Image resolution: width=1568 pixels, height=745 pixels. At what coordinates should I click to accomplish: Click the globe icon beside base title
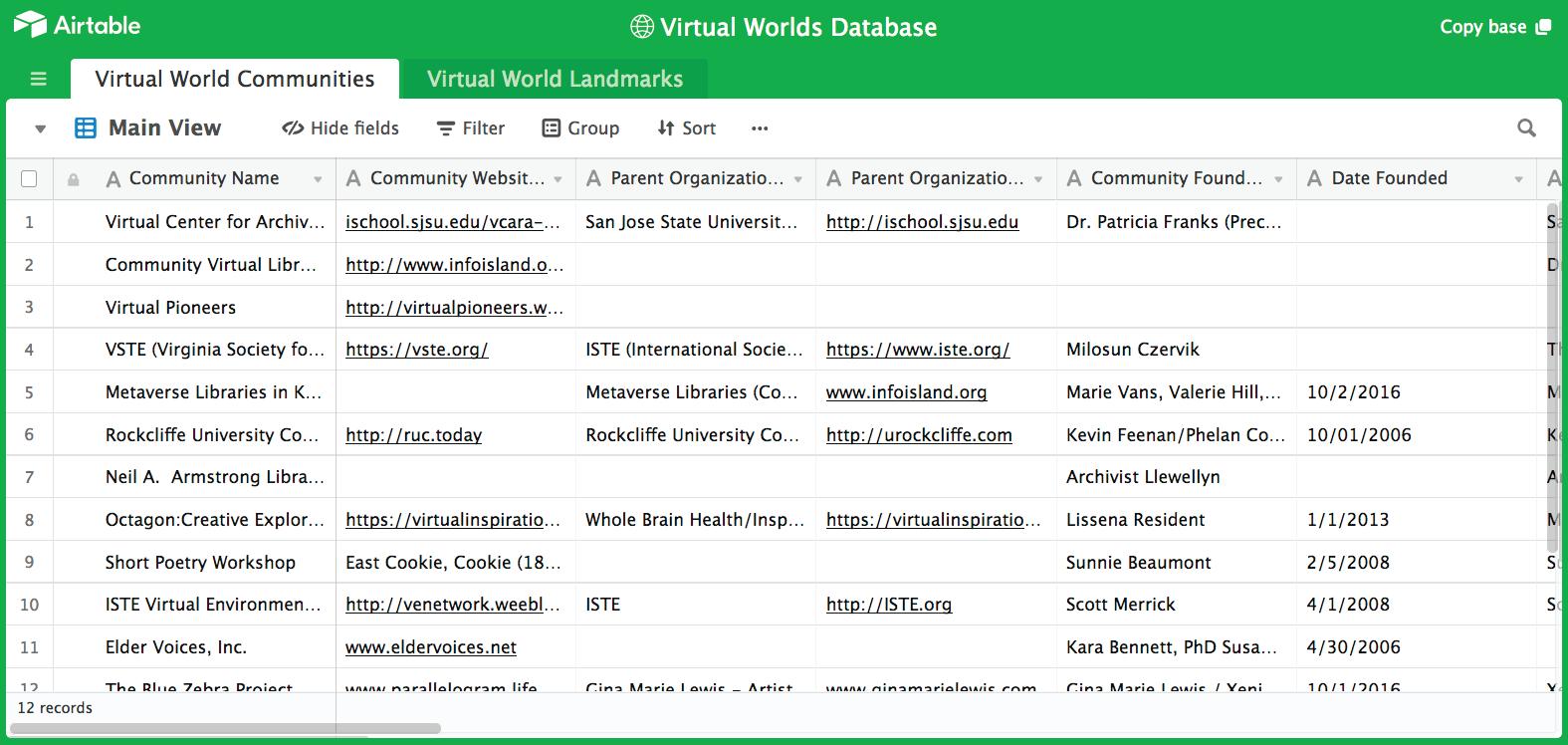tap(642, 27)
